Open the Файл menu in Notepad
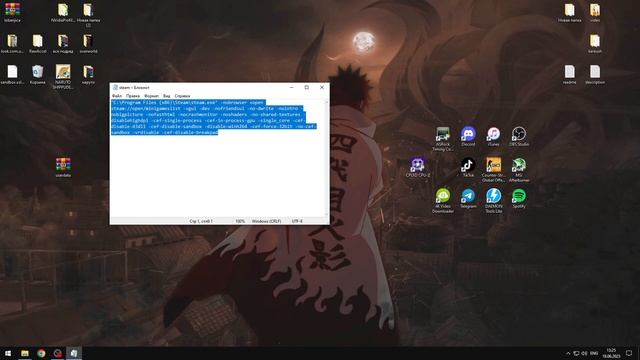 117,96
